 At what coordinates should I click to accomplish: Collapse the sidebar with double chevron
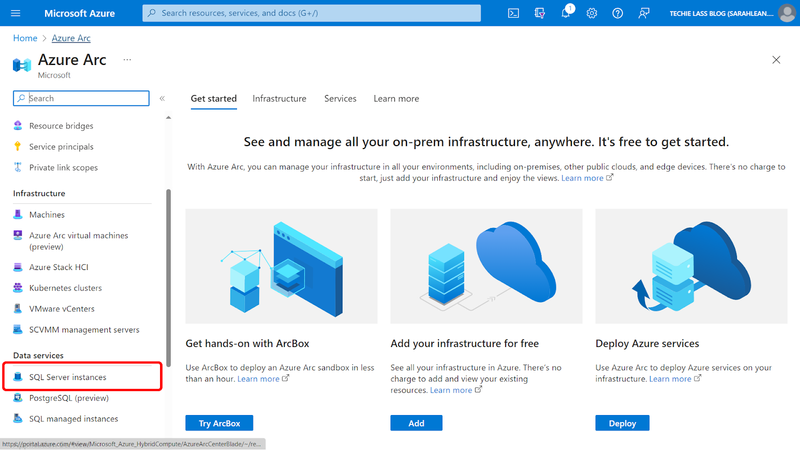162,98
